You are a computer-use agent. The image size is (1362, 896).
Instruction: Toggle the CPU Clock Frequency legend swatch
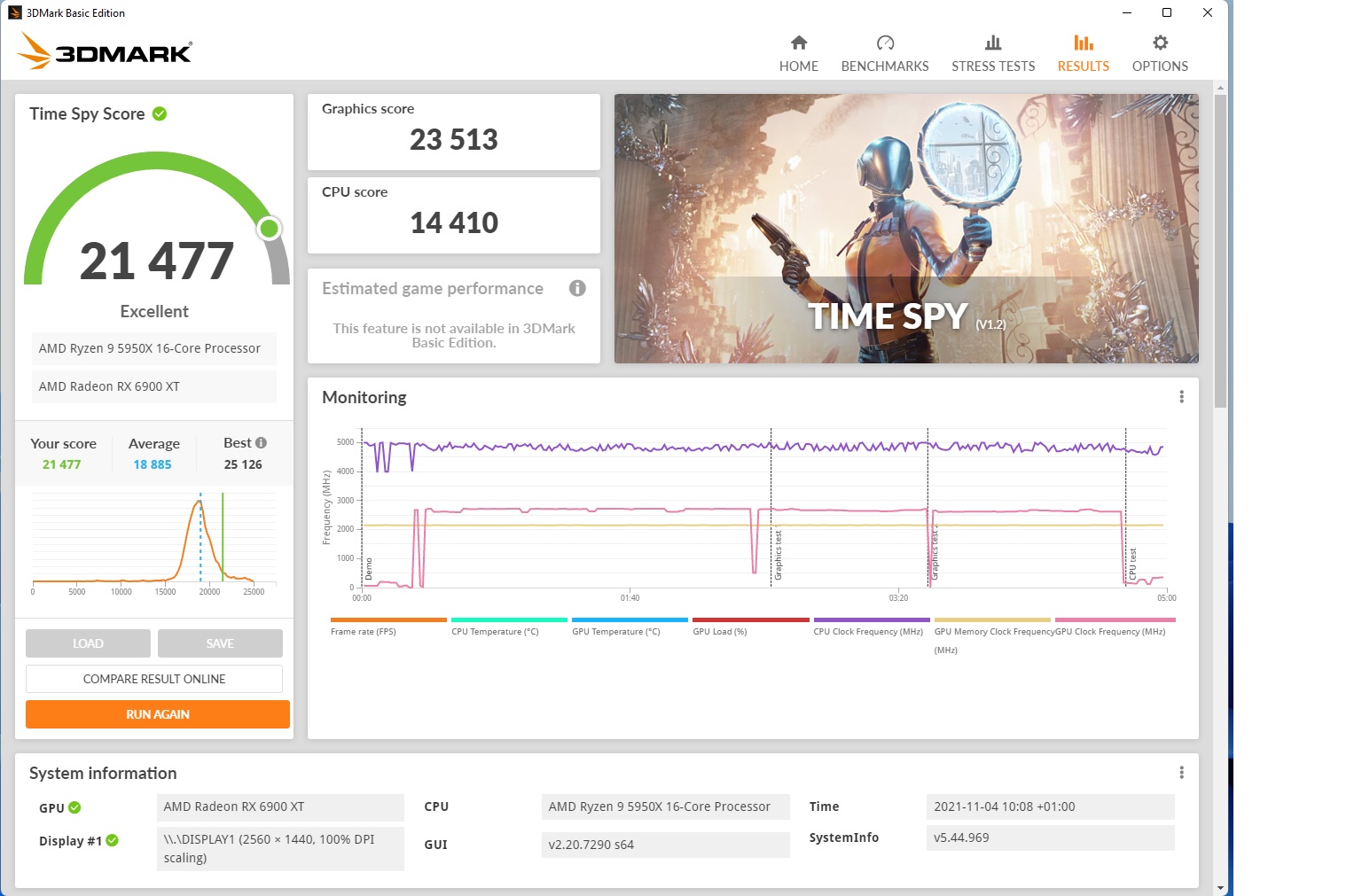pyautogui.click(x=872, y=620)
